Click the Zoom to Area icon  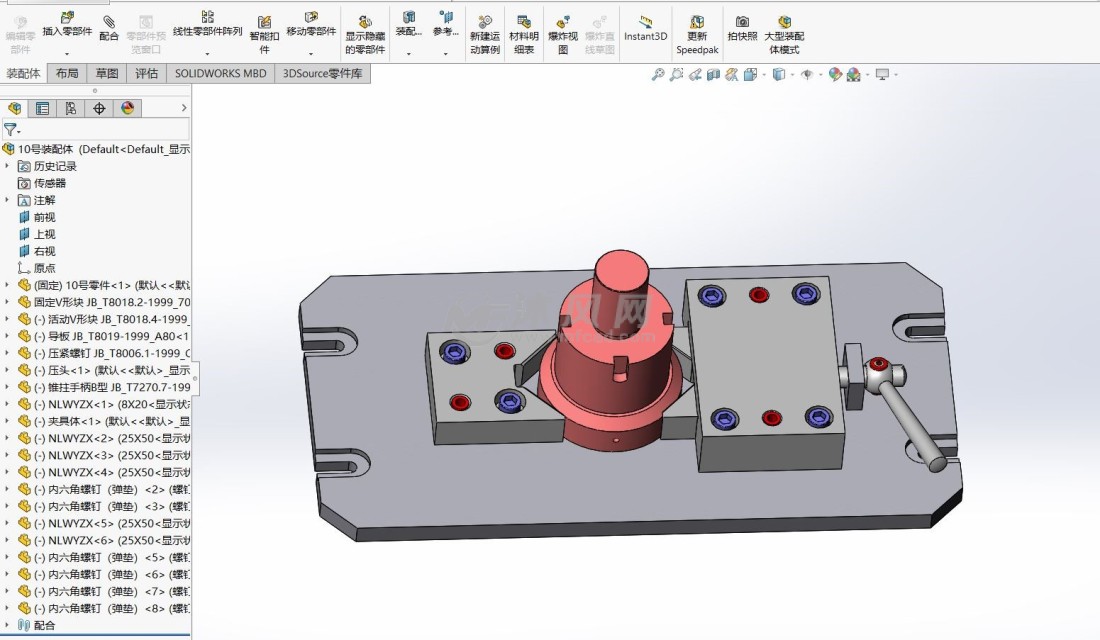point(676,74)
